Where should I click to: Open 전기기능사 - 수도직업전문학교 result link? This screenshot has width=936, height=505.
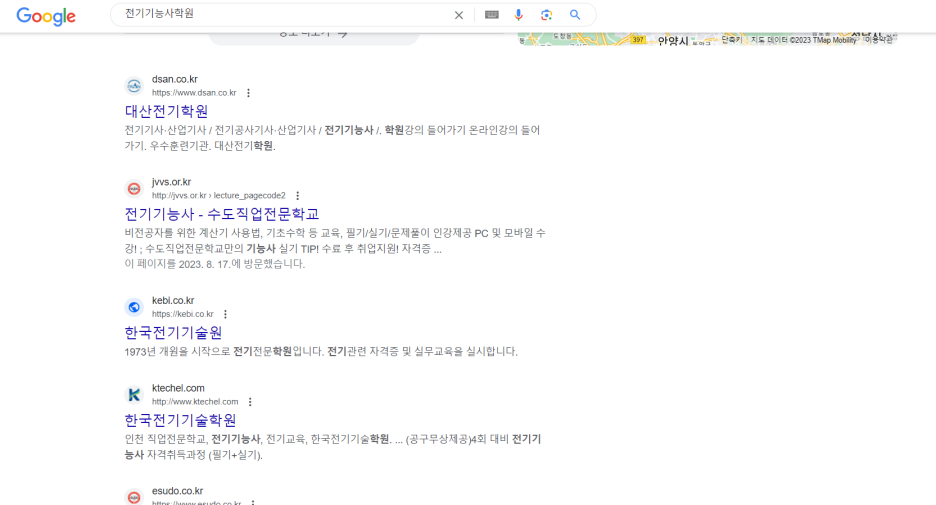click(221, 214)
